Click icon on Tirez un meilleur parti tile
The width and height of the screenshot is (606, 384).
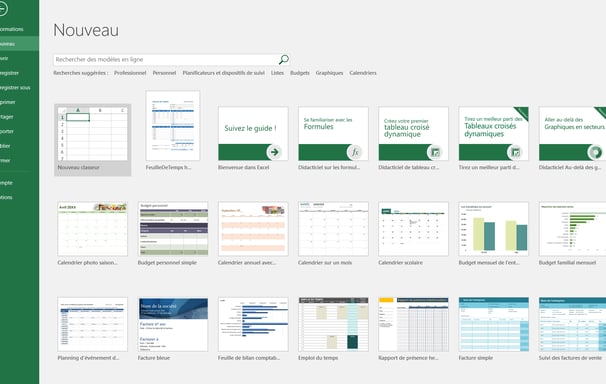click(x=515, y=152)
